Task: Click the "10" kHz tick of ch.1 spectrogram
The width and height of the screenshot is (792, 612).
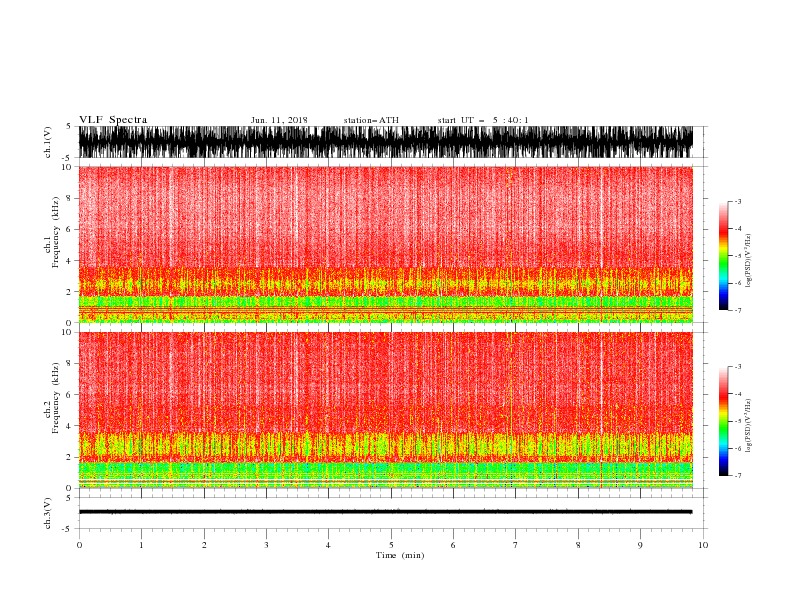Action: point(67,167)
